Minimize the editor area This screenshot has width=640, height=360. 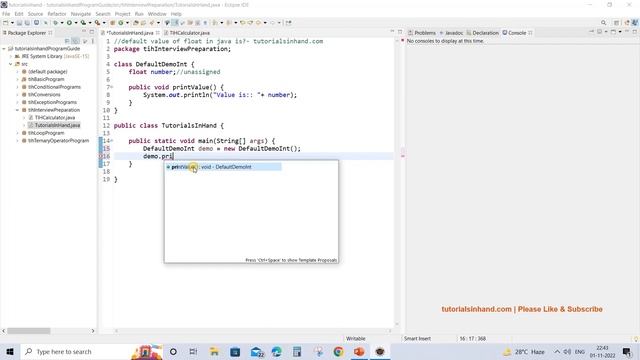point(392,32)
